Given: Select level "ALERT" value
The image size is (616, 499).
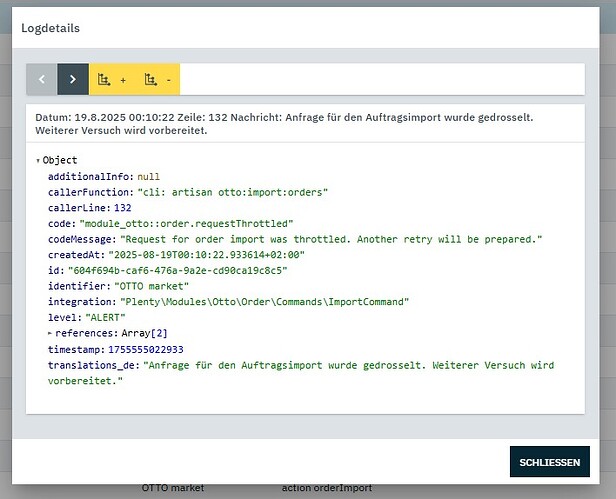Looking at the screenshot, I should click(105, 317).
